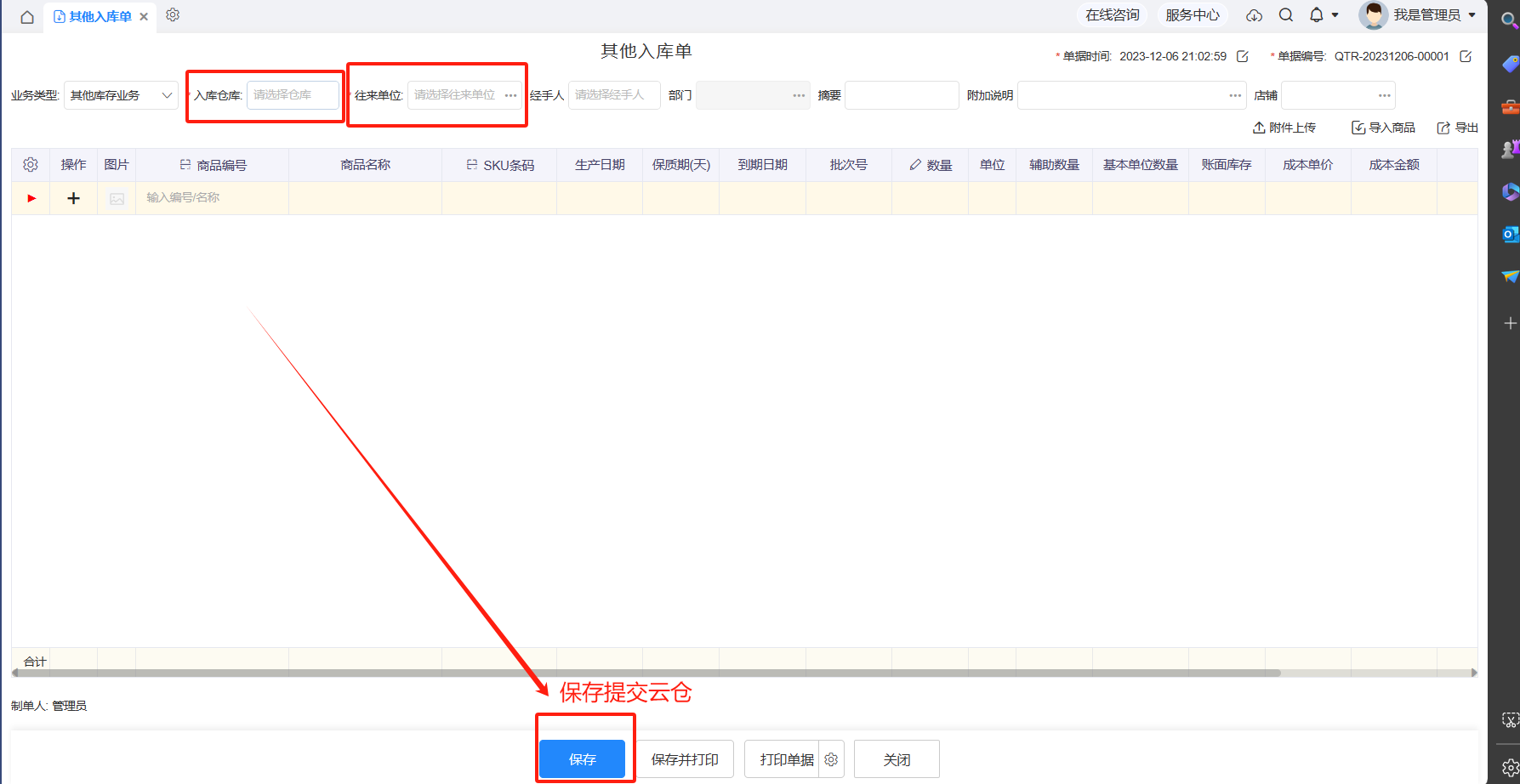Click the cloud download icon

[x=1254, y=15]
